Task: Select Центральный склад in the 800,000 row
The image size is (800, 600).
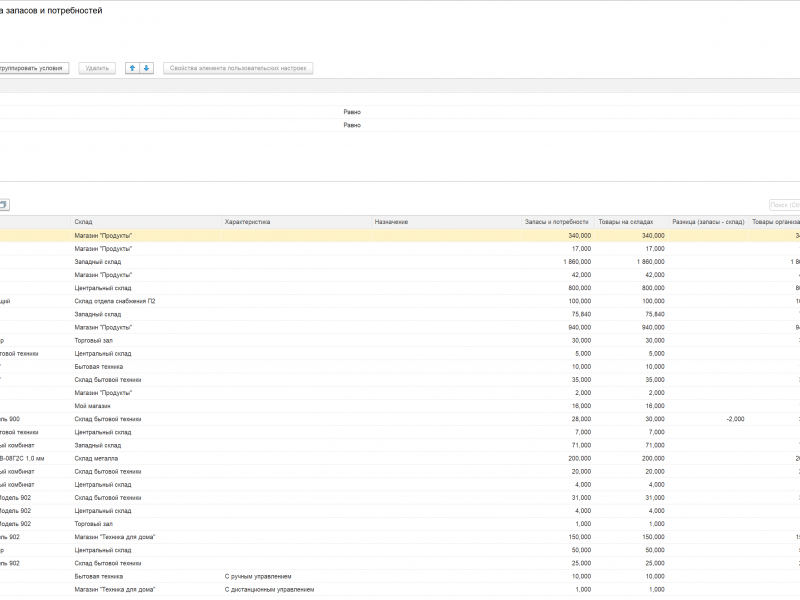Action: [x=103, y=288]
